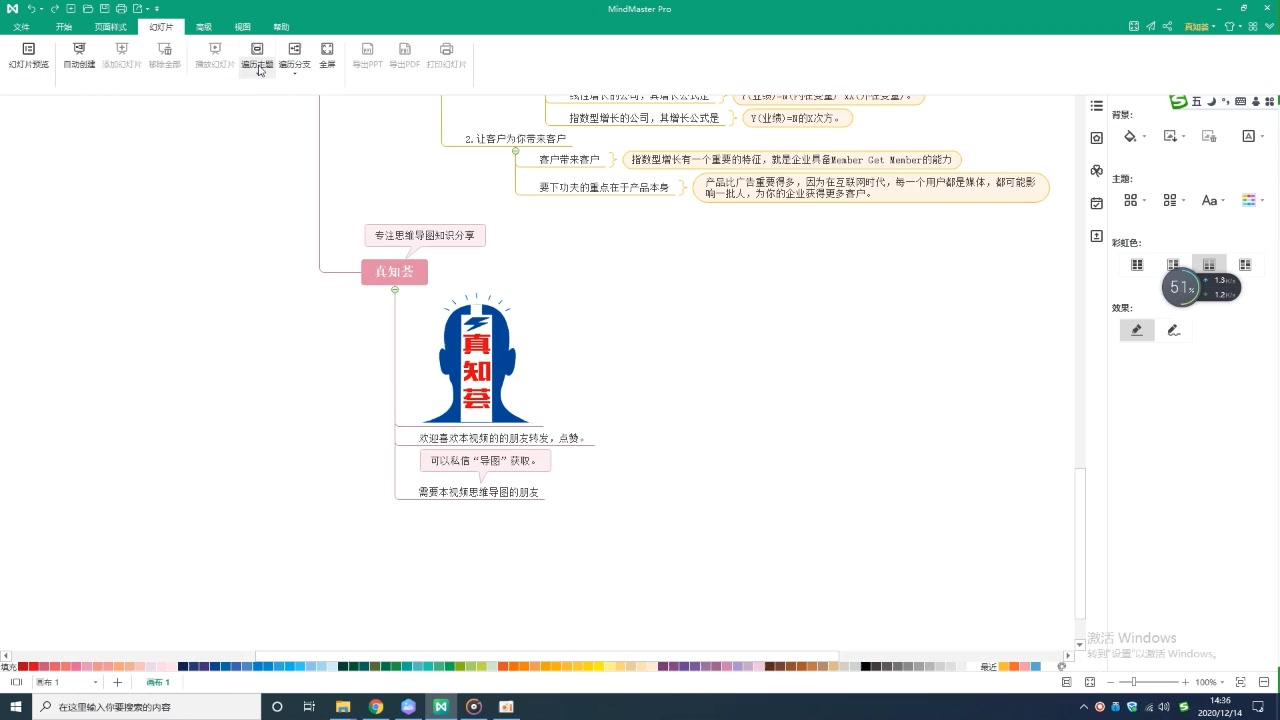The height and width of the screenshot is (720, 1280).
Task: Open the clipart clover panel in sidebar
Action: click(1097, 171)
